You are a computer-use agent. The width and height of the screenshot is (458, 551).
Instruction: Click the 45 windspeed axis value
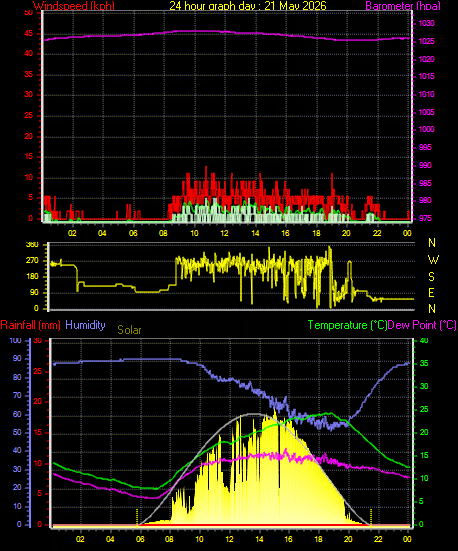click(x=28, y=34)
